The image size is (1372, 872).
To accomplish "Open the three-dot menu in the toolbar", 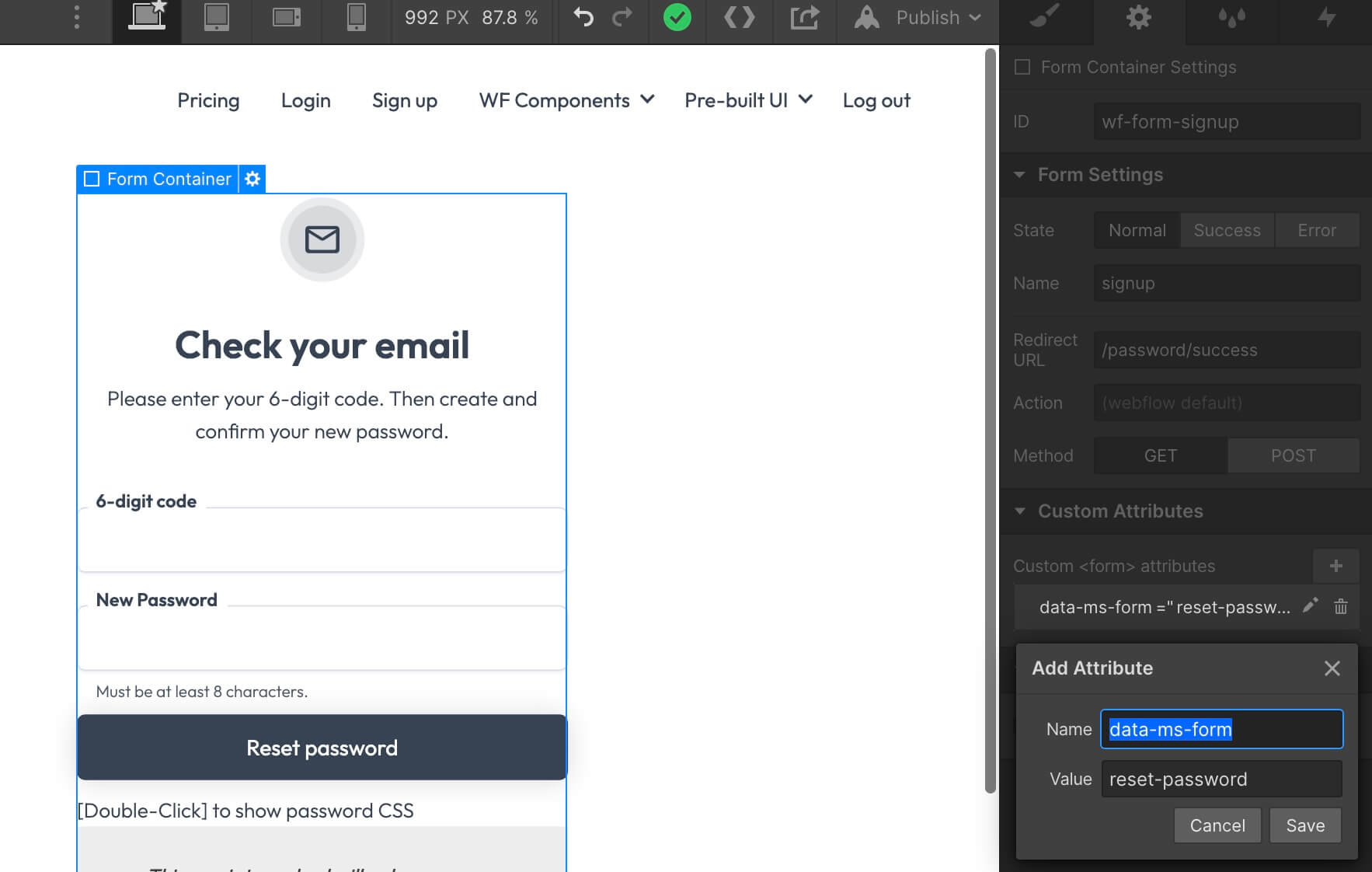I will pyautogui.click(x=76, y=17).
